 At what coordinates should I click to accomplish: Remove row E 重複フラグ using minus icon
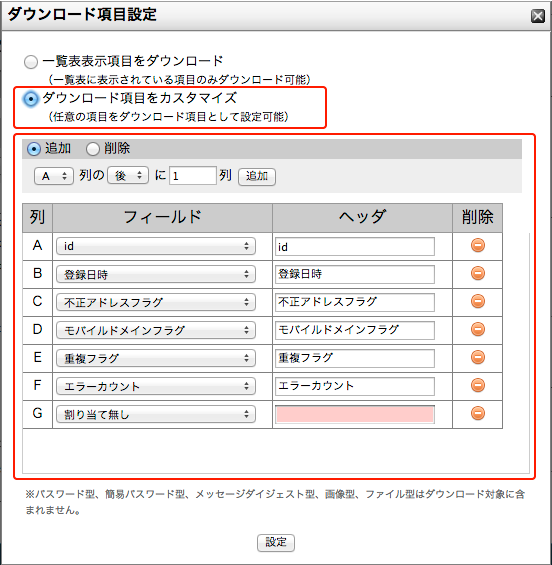(x=478, y=357)
